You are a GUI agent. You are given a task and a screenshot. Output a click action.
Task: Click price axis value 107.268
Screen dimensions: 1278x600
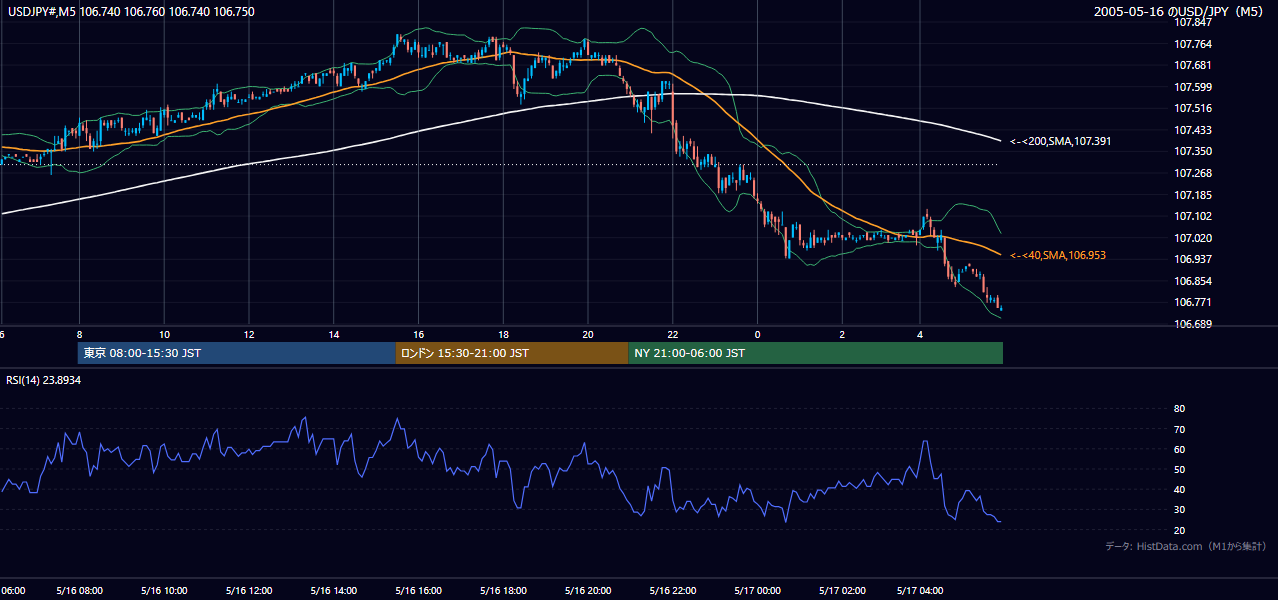pyautogui.click(x=1193, y=173)
